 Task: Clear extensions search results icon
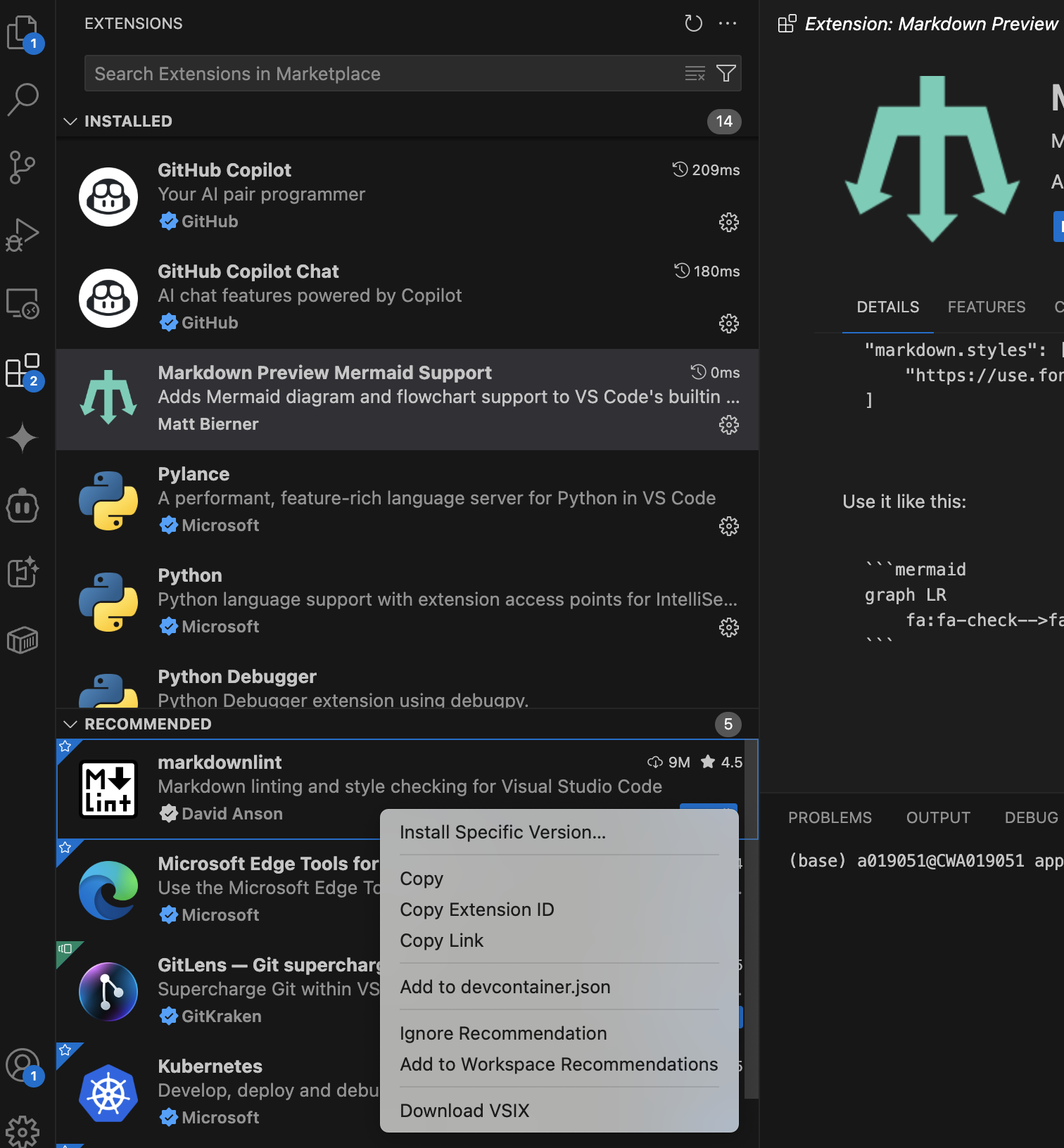click(x=695, y=73)
